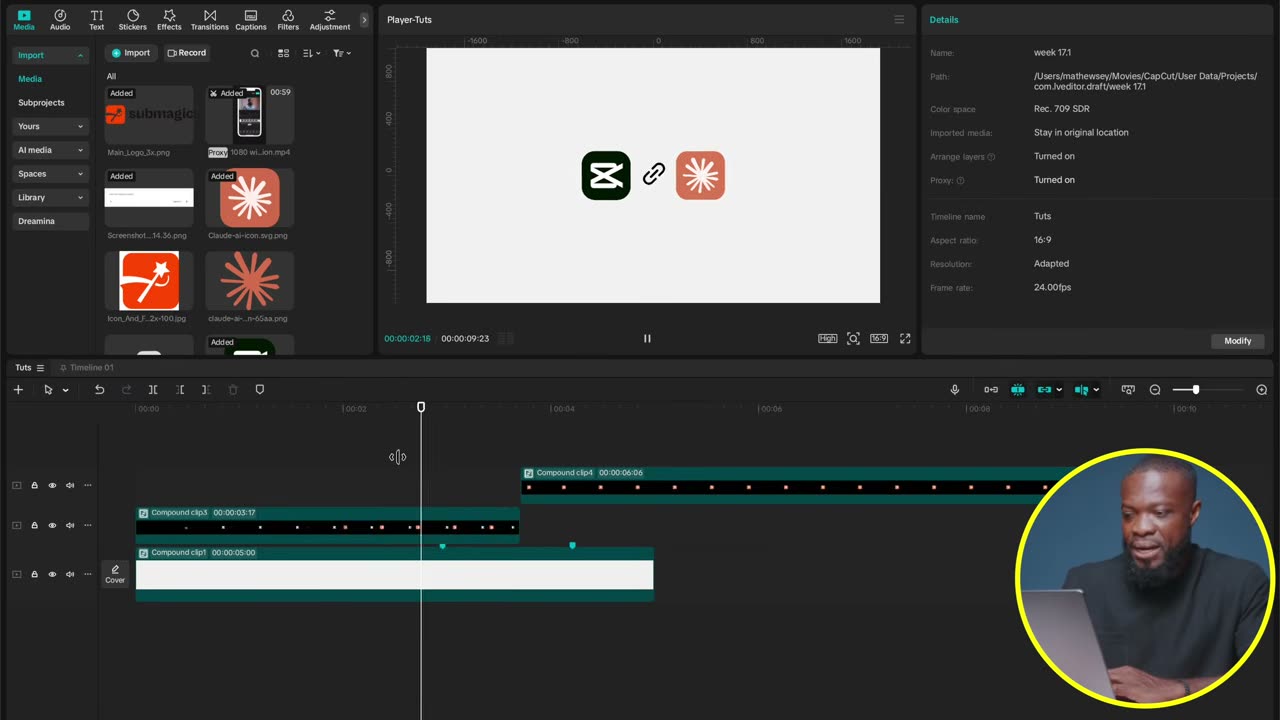
Task: Open the Filters panel
Action: [x=288, y=19]
